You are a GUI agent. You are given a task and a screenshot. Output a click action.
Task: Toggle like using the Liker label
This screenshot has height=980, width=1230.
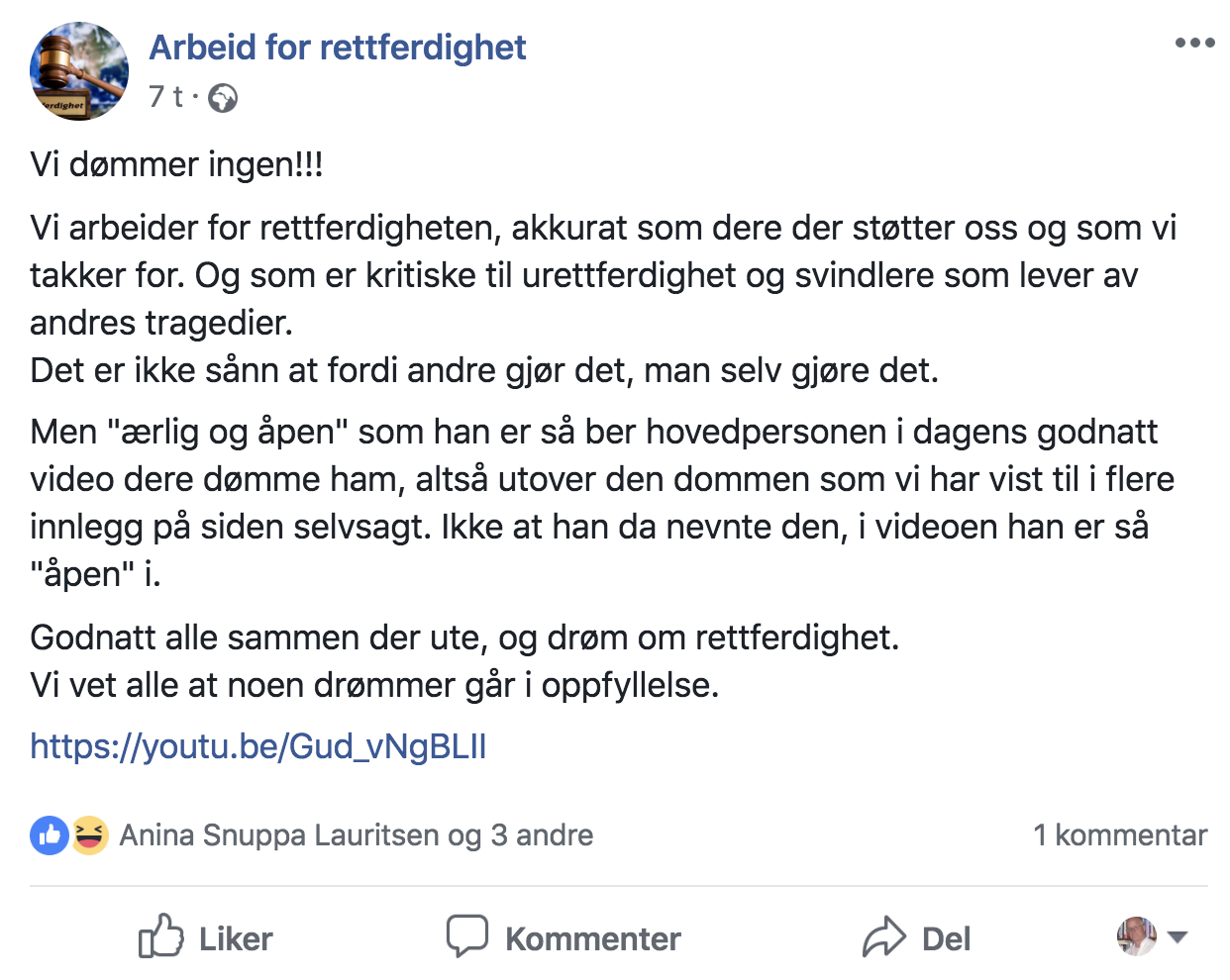click(236, 938)
